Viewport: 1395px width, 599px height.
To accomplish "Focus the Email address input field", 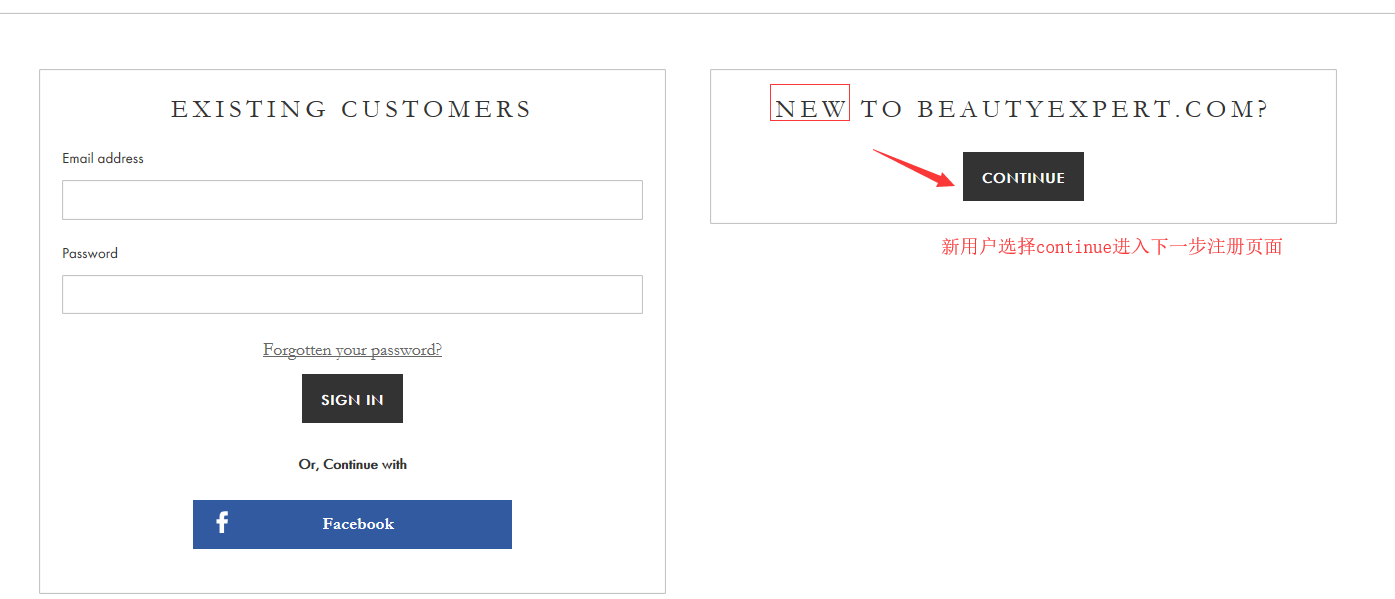I will pos(352,200).
